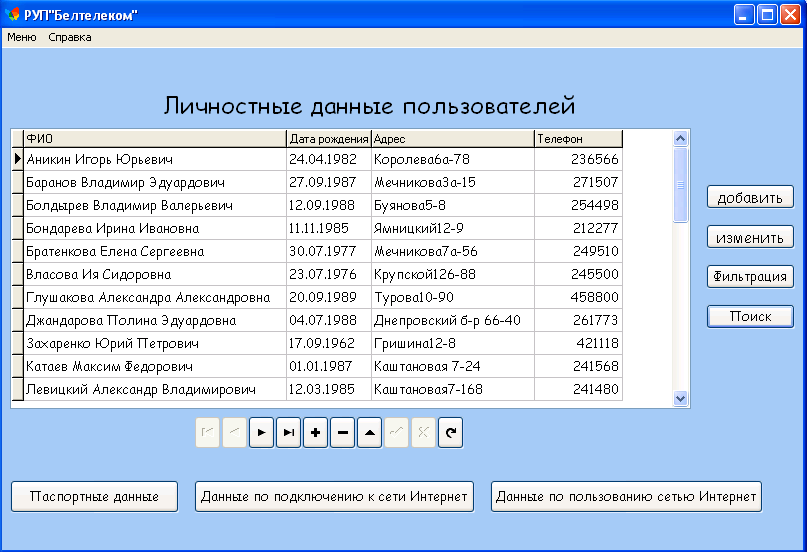
Task: Click the Beltelecom app icon in title bar
Action: 12,14
